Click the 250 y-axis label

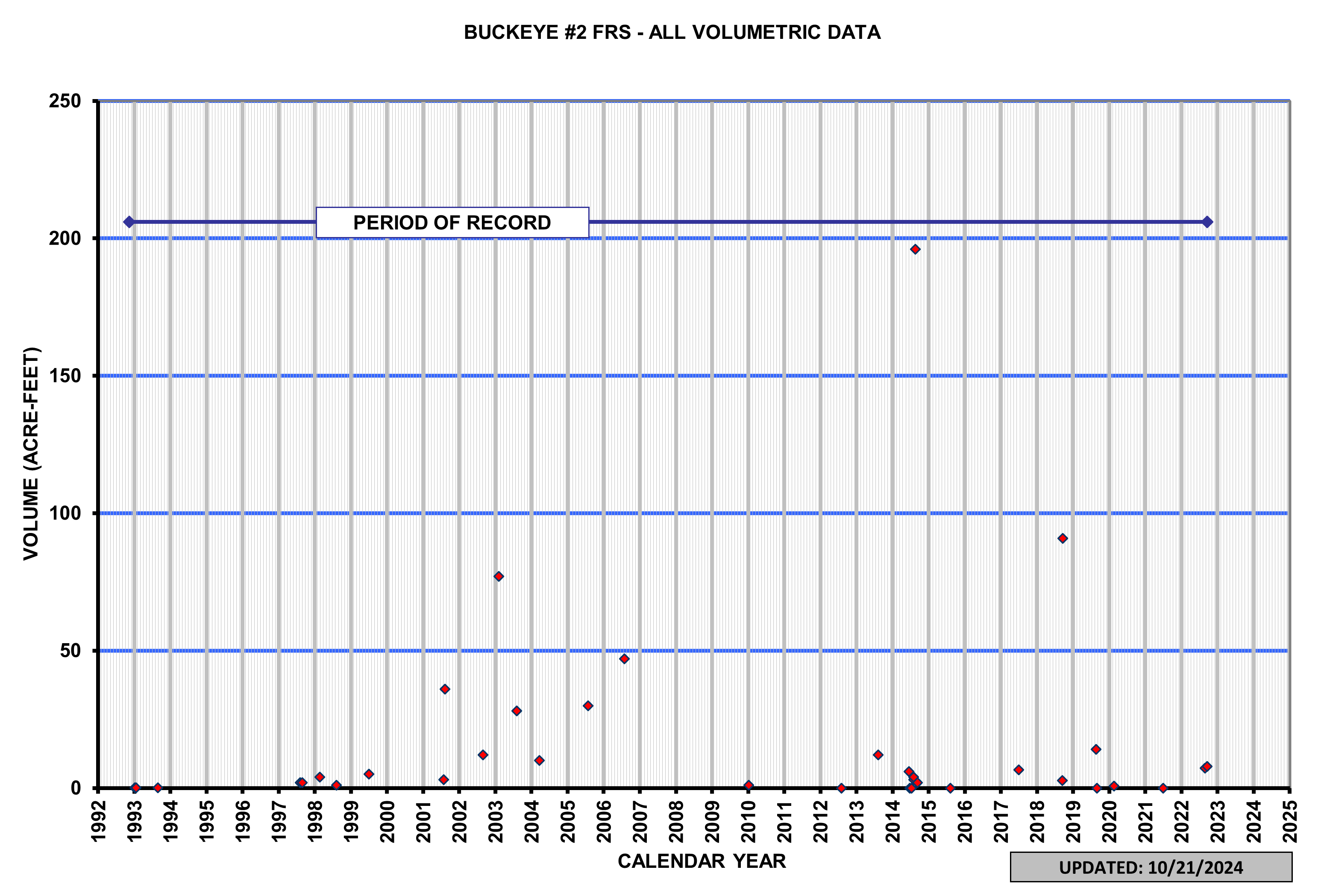pos(65,101)
